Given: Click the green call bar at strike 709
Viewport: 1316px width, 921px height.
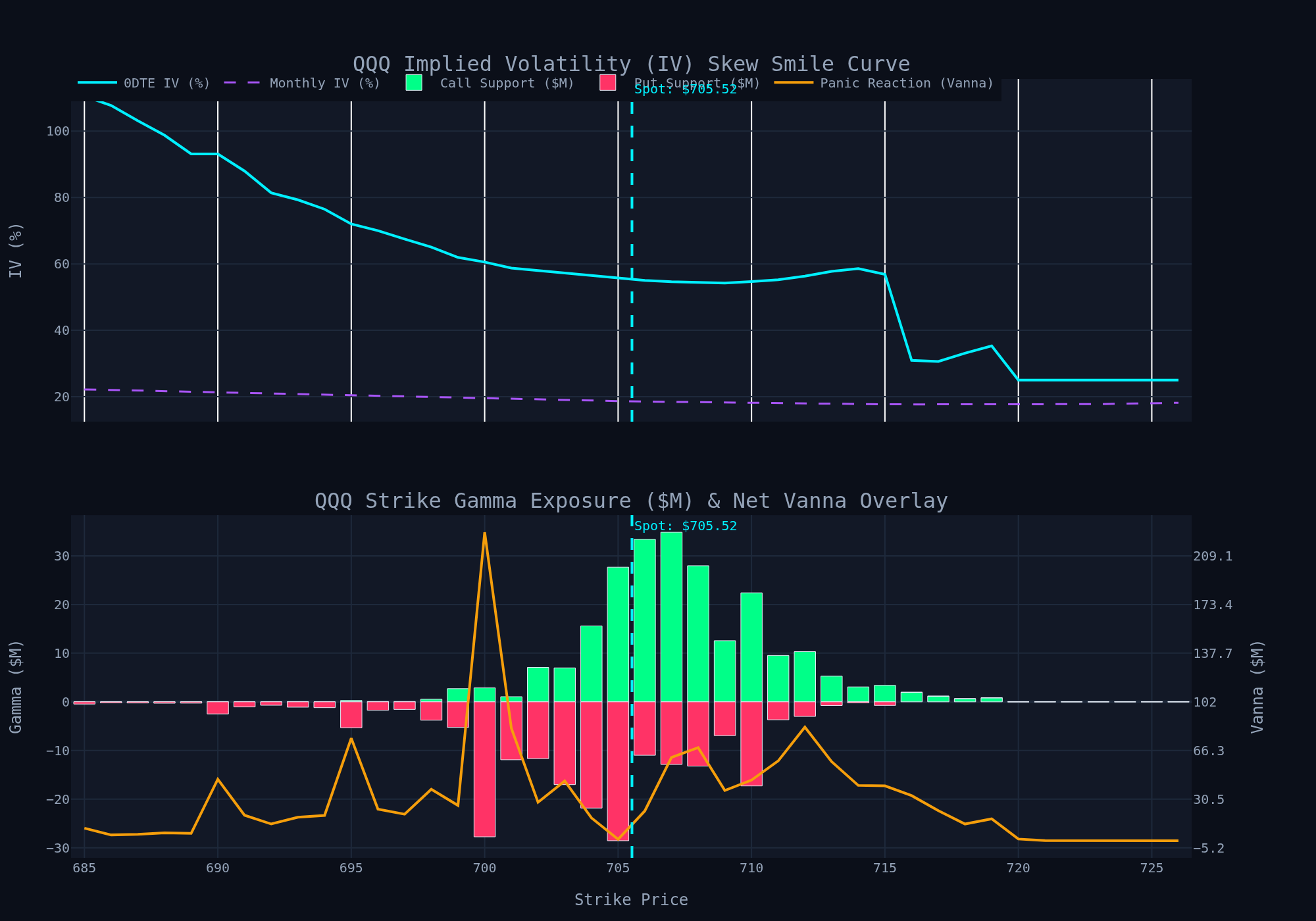Looking at the screenshot, I should coord(724,671).
